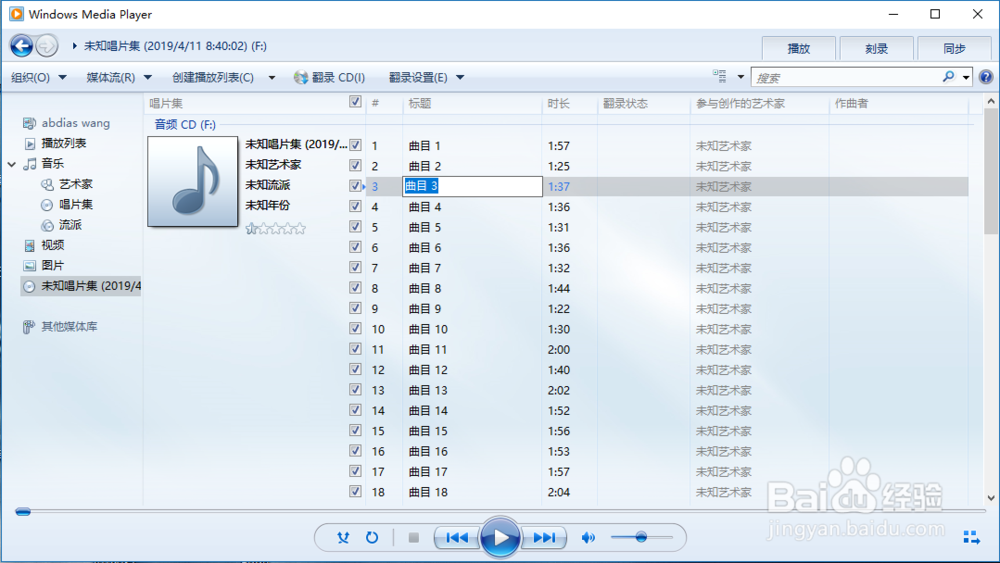Click the 曲目 3 title edit box

(x=473, y=186)
